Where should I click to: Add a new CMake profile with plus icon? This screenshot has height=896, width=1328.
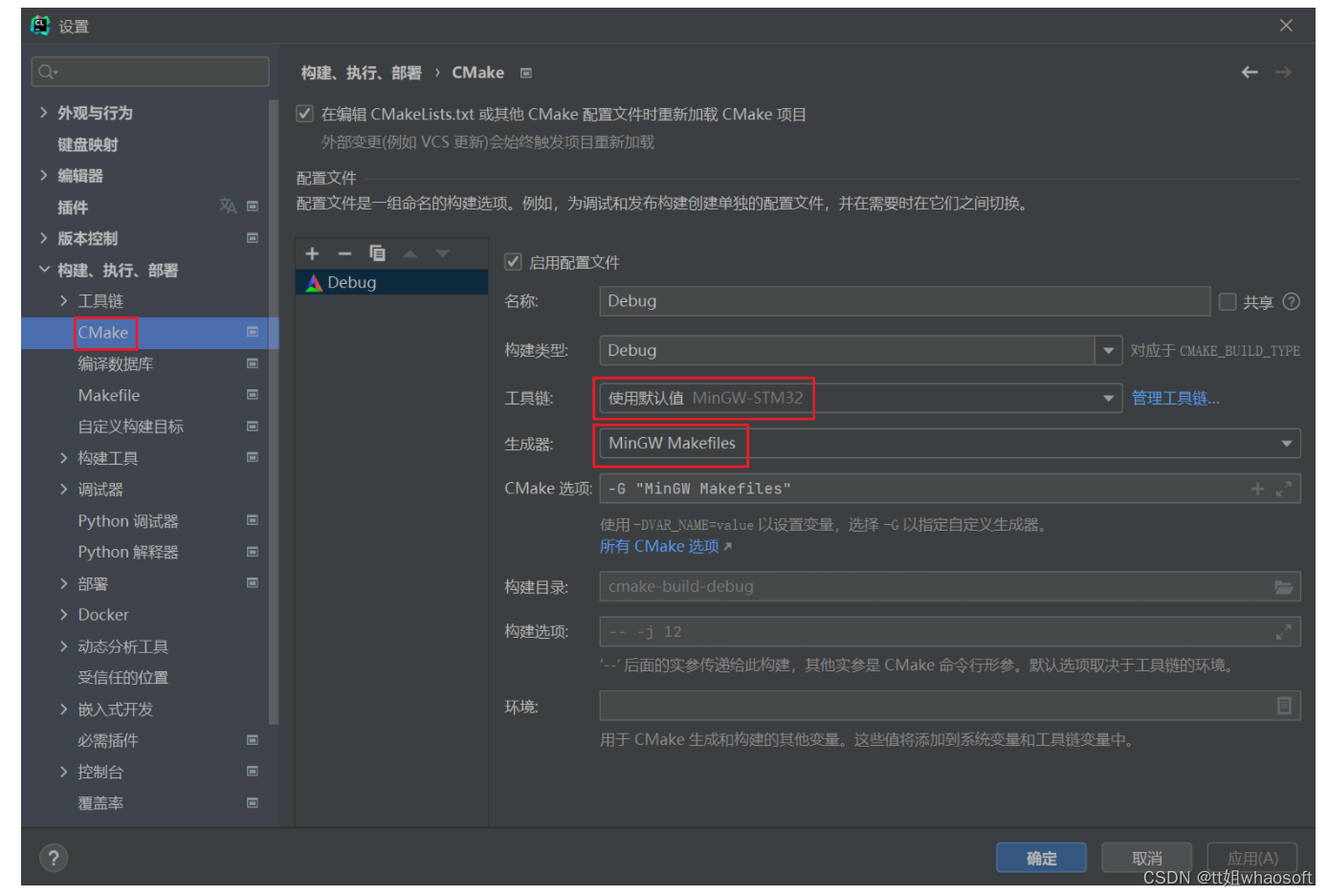pos(312,253)
